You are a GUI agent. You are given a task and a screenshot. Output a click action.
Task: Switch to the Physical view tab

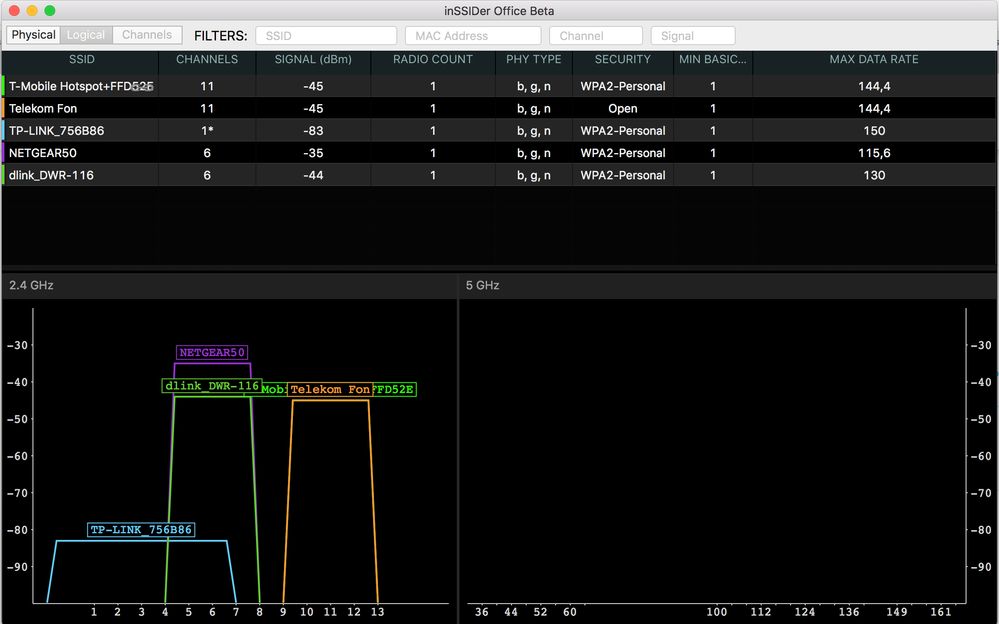[34, 35]
